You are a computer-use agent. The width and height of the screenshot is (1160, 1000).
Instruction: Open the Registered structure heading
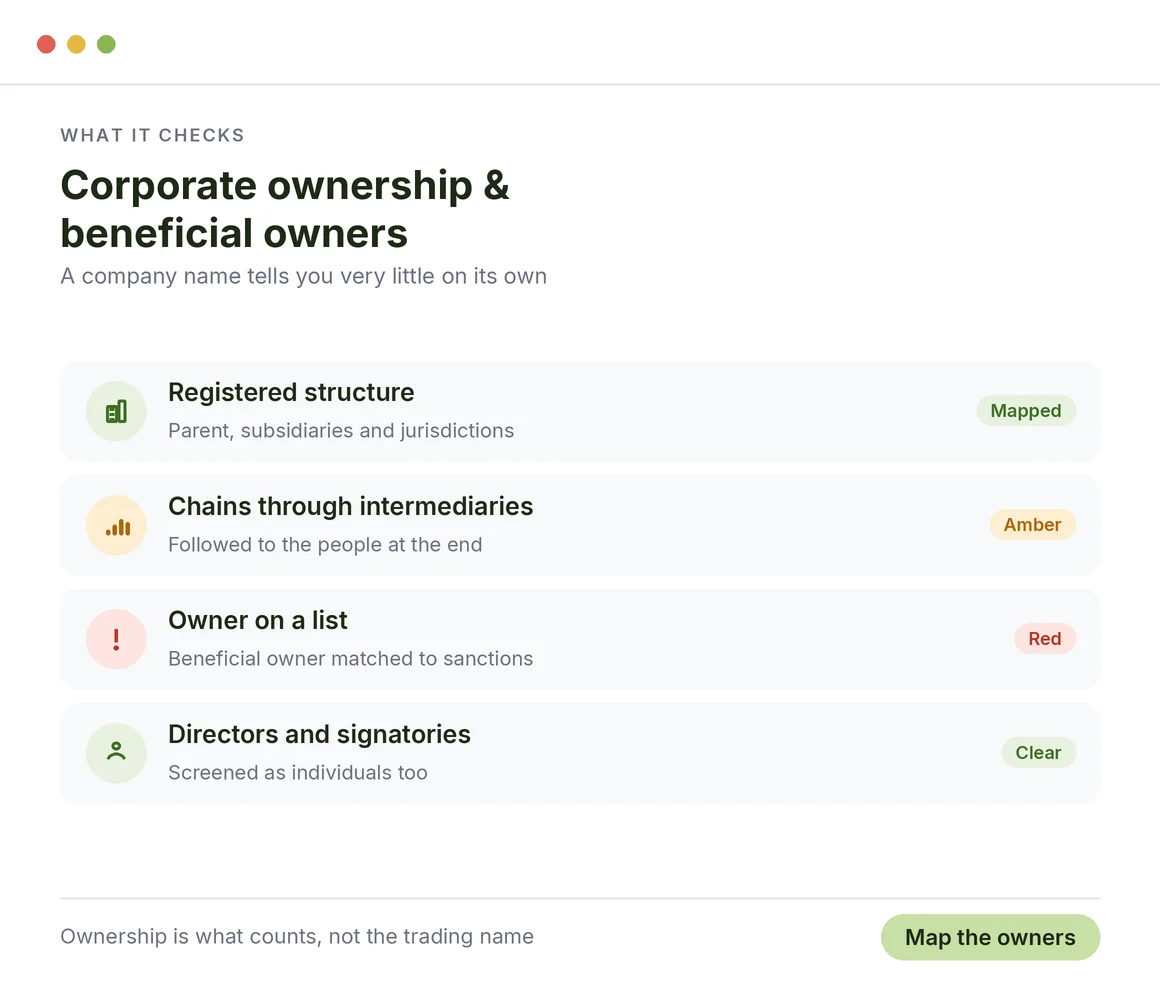pyautogui.click(x=291, y=392)
